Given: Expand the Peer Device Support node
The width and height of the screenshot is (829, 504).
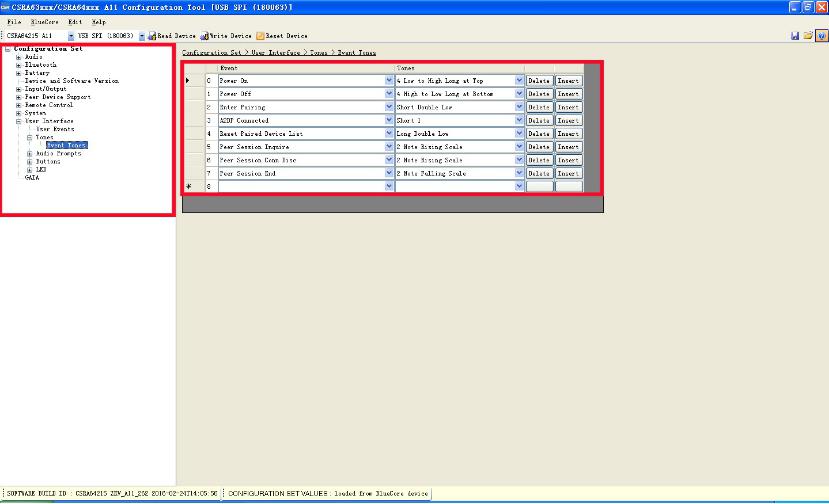Looking at the screenshot, I should (18, 97).
